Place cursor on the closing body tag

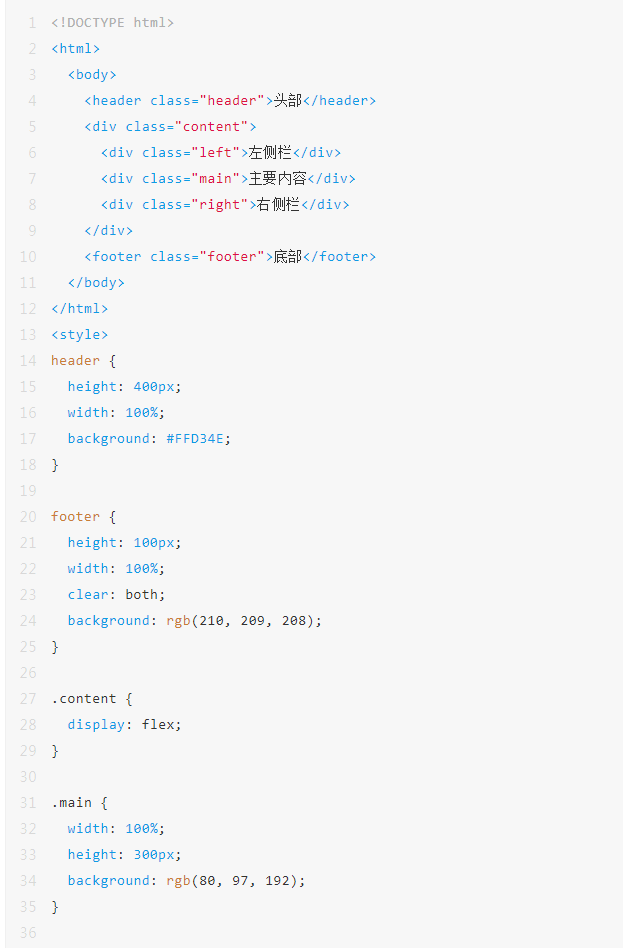coord(96,282)
